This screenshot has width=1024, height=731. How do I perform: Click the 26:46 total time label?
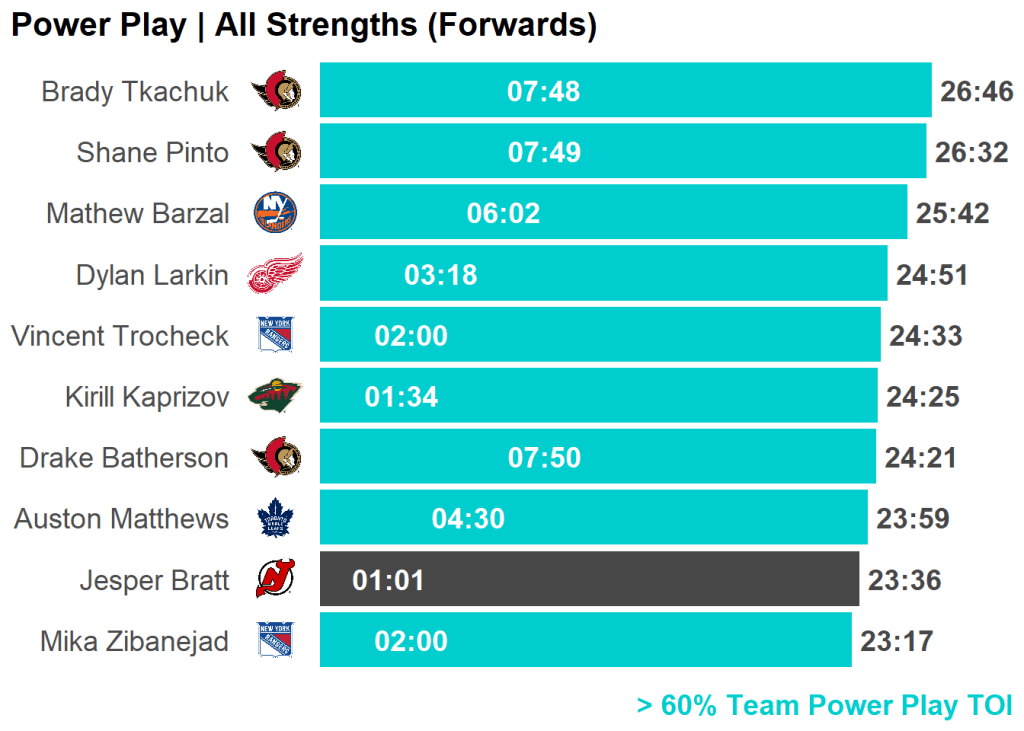click(977, 92)
